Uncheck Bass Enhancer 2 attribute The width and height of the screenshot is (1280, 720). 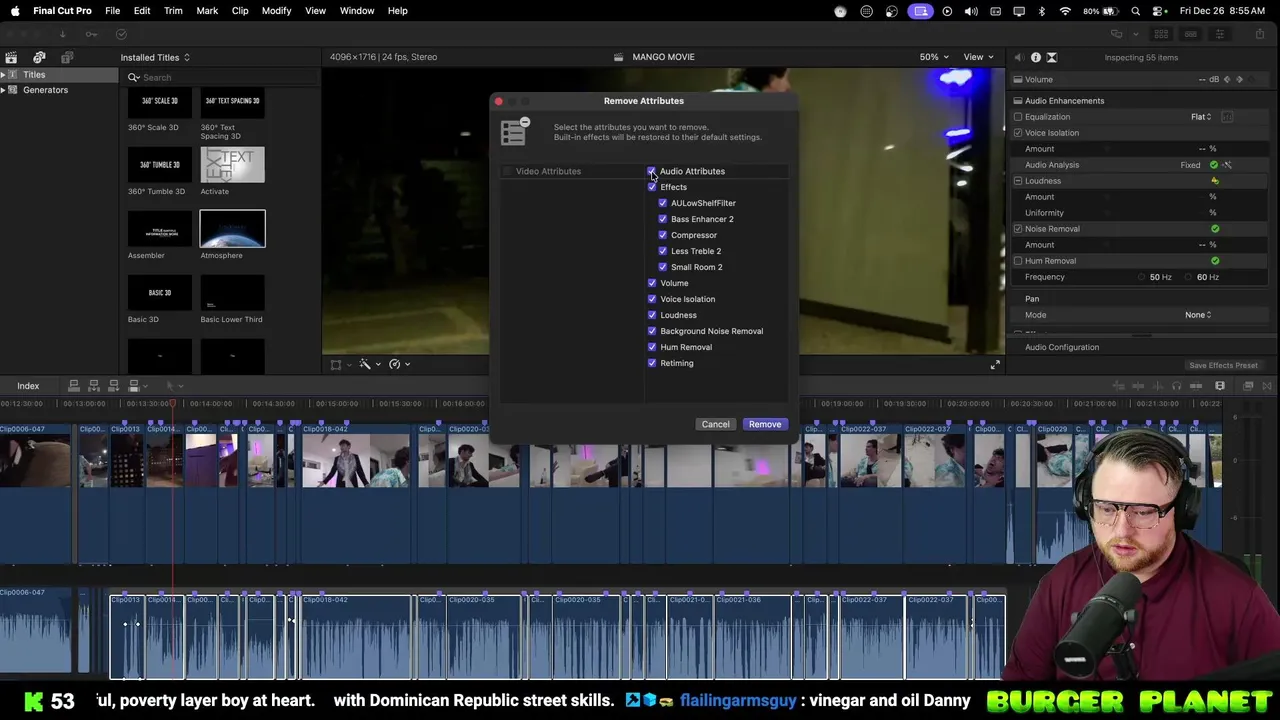coord(662,219)
